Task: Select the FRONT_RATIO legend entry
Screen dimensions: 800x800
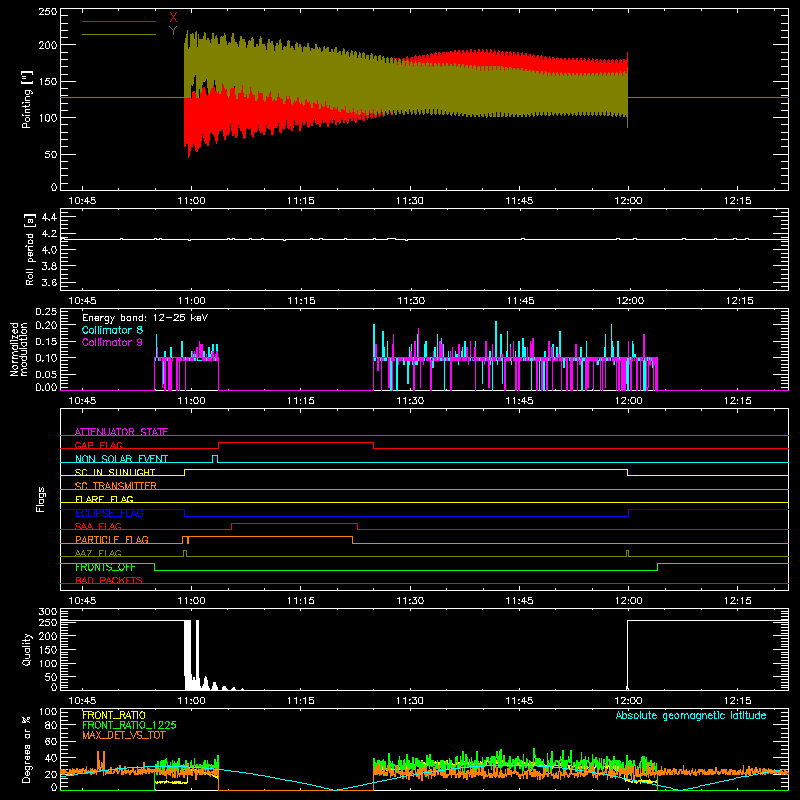Action: pos(114,715)
